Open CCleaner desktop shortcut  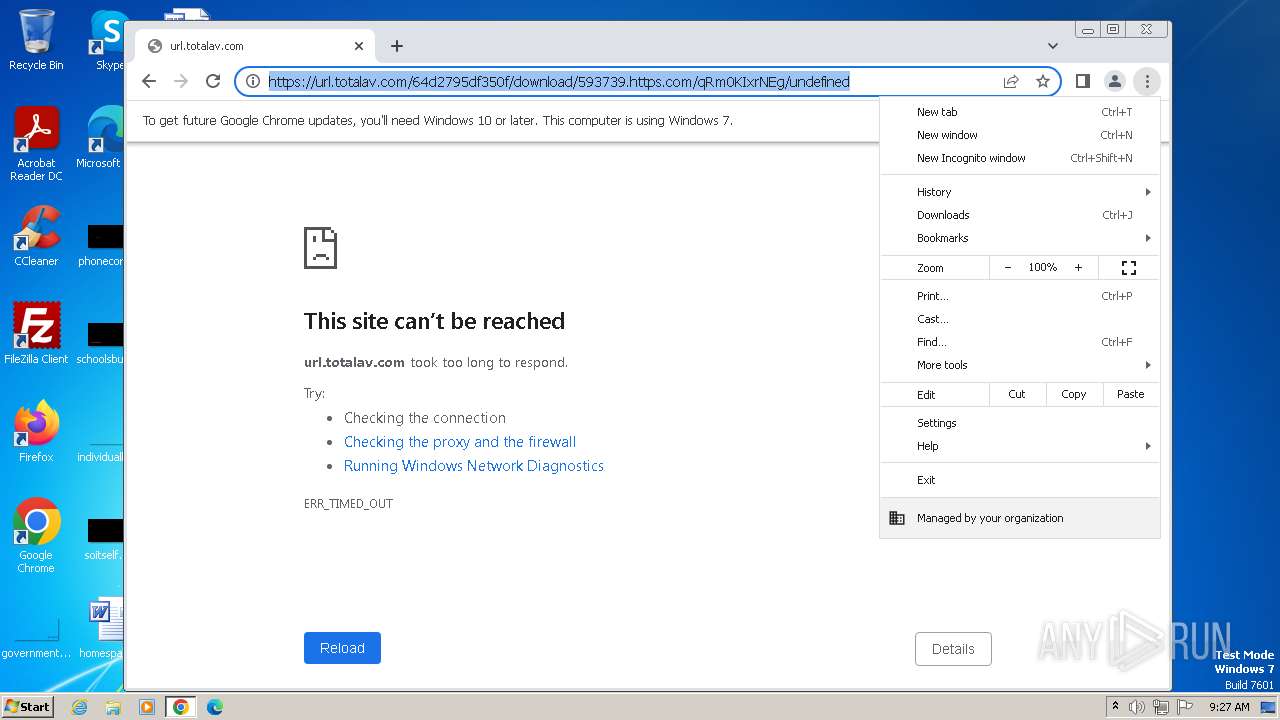click(36, 236)
